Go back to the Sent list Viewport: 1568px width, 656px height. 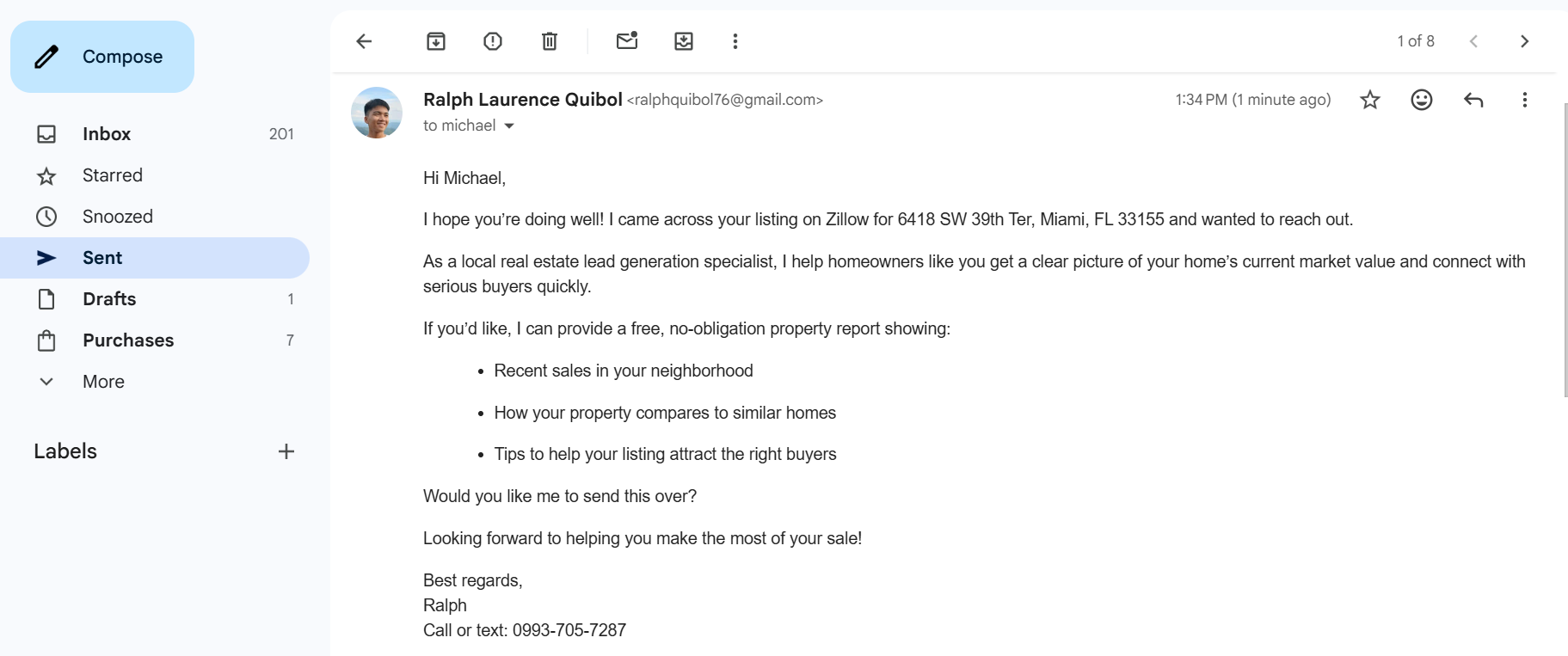[x=364, y=41]
